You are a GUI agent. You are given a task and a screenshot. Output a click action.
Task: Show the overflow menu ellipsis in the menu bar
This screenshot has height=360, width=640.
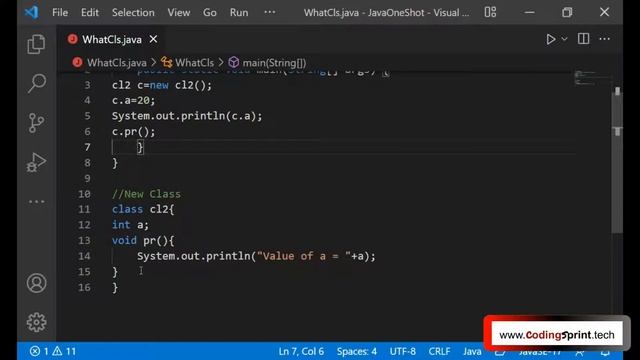coord(269,12)
